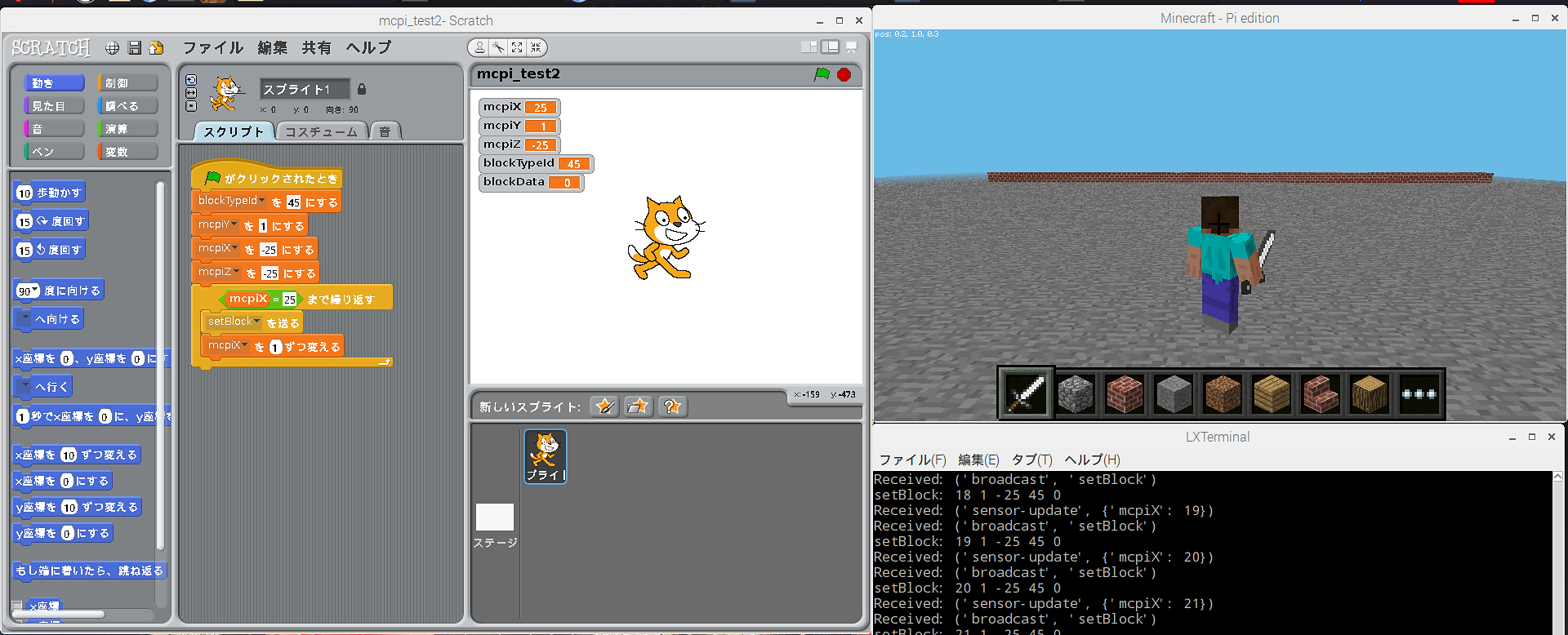
Task: Choose the 動き block category
Action: coord(54,83)
